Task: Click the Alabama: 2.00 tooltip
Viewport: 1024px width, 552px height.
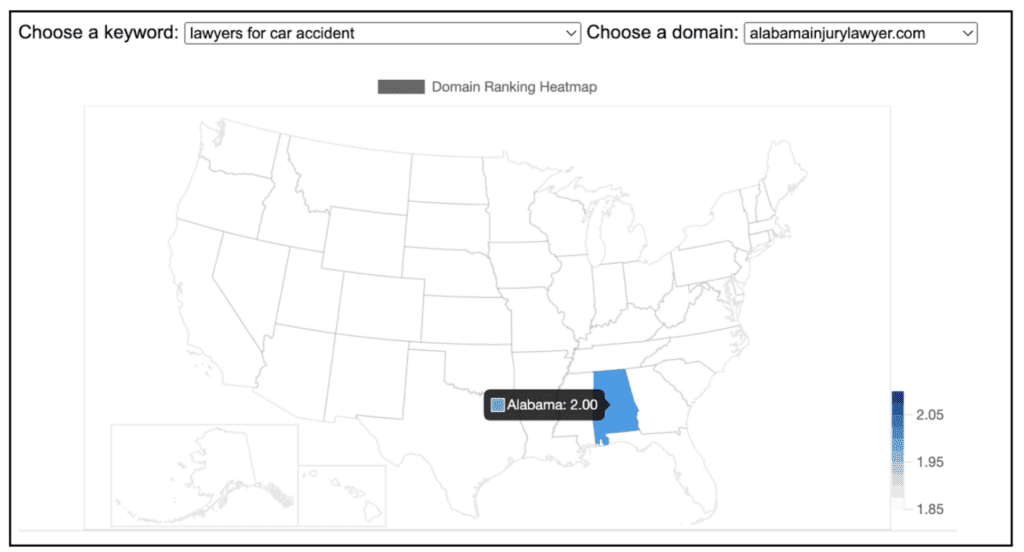Action: pos(545,405)
